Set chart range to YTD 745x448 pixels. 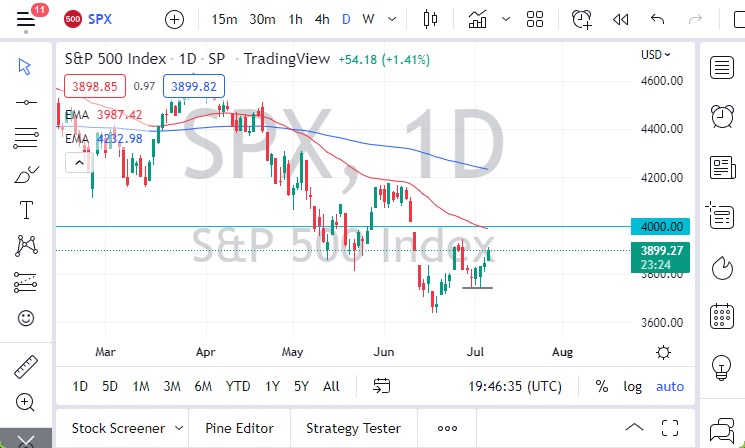tap(238, 386)
